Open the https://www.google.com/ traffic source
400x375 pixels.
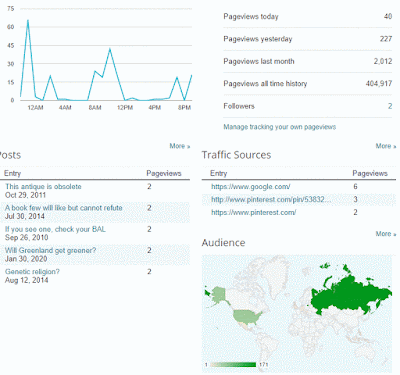point(250,187)
